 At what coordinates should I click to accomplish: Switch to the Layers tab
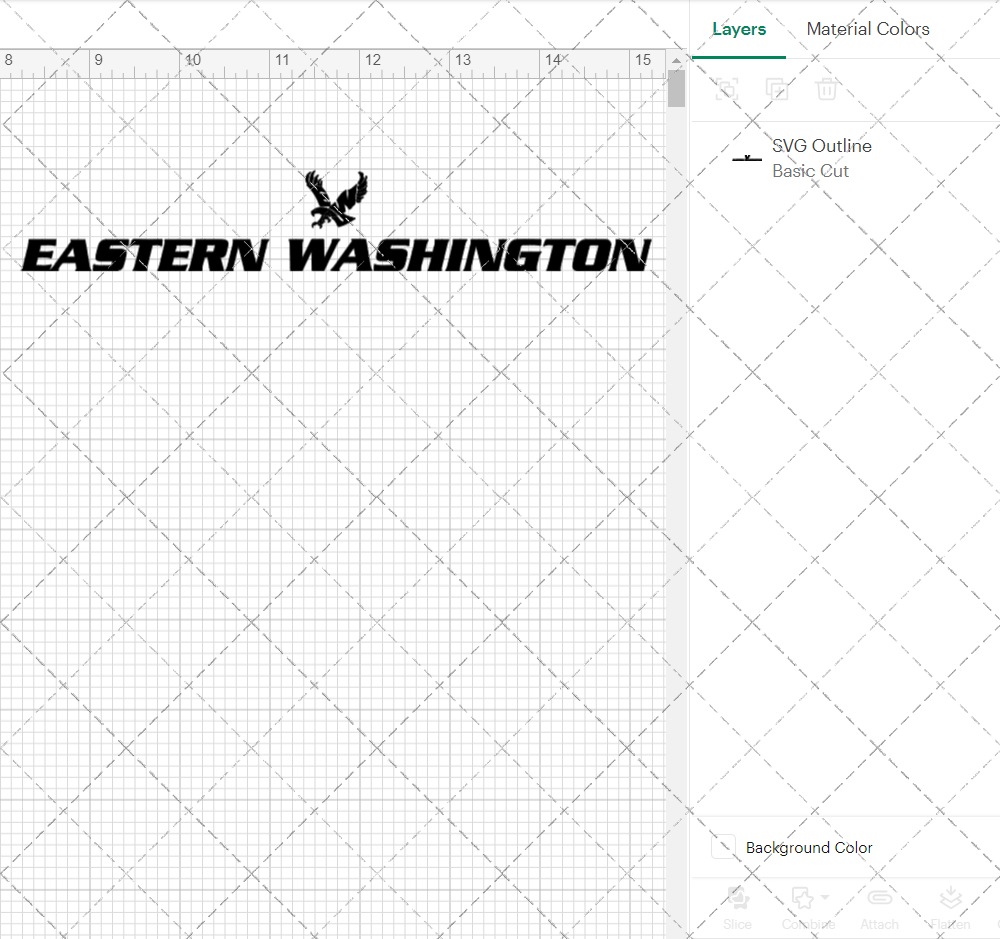pos(739,29)
